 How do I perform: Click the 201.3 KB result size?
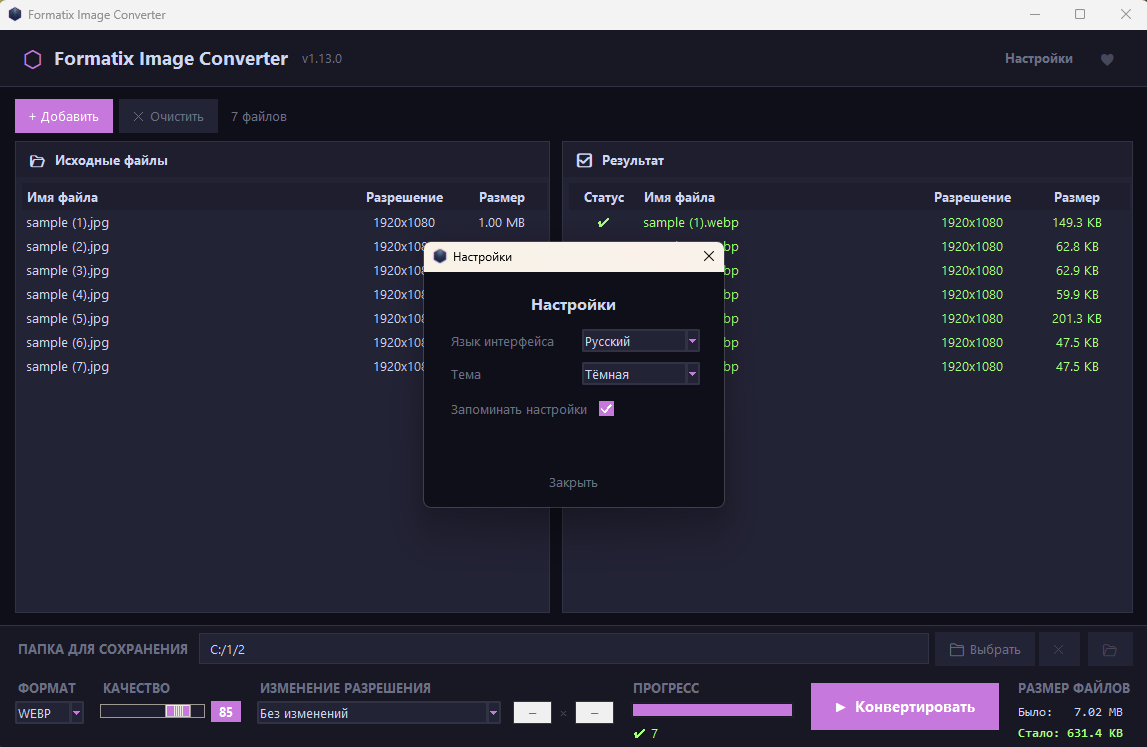coord(1077,319)
